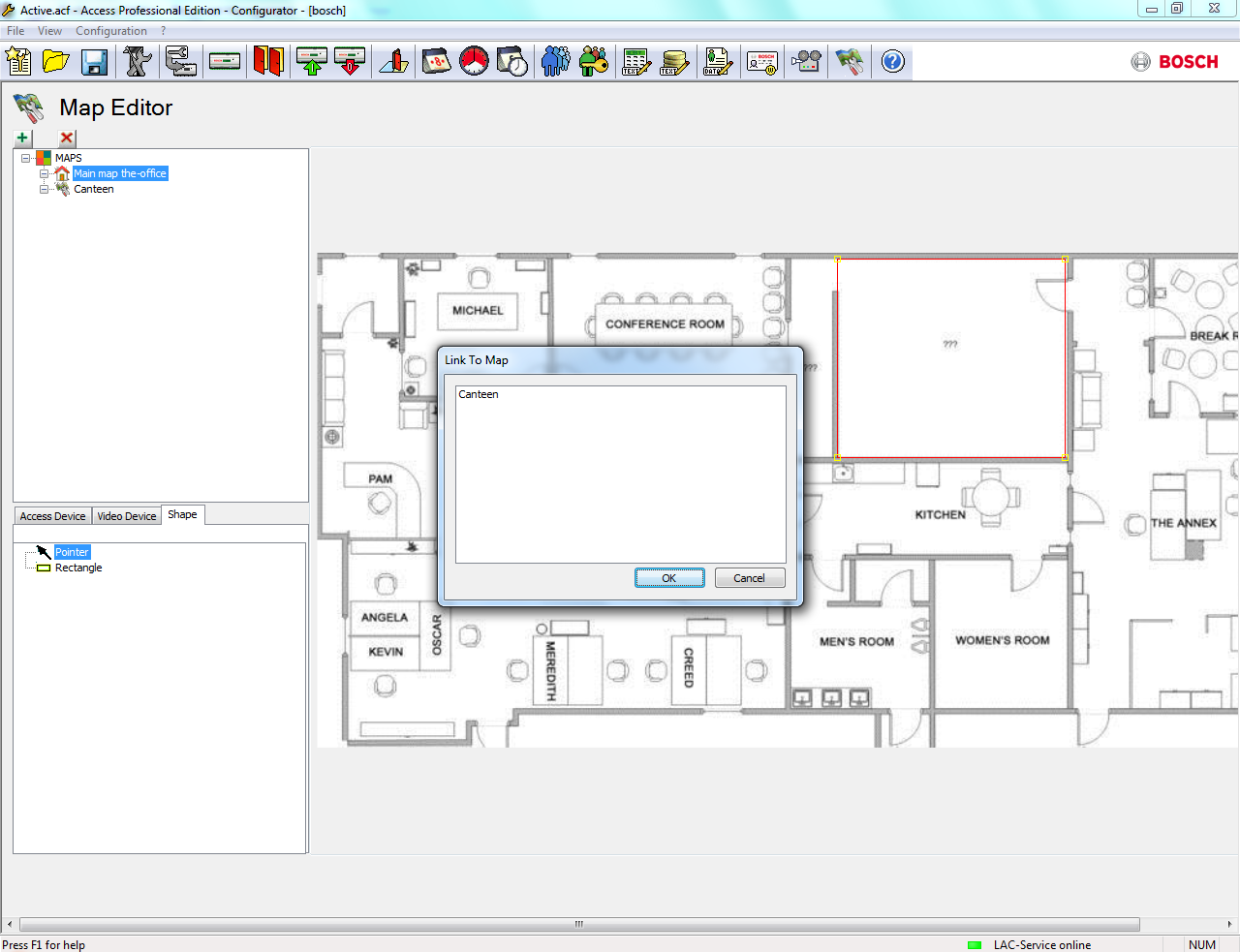Image resolution: width=1240 pixels, height=952 pixels.
Task: Open the View menu
Action: coord(49,31)
